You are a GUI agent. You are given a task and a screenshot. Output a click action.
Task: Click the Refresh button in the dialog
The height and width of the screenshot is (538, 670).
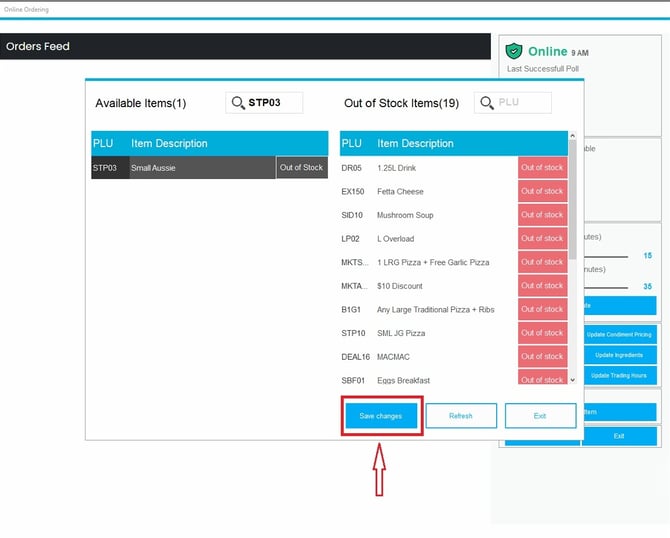tap(461, 416)
